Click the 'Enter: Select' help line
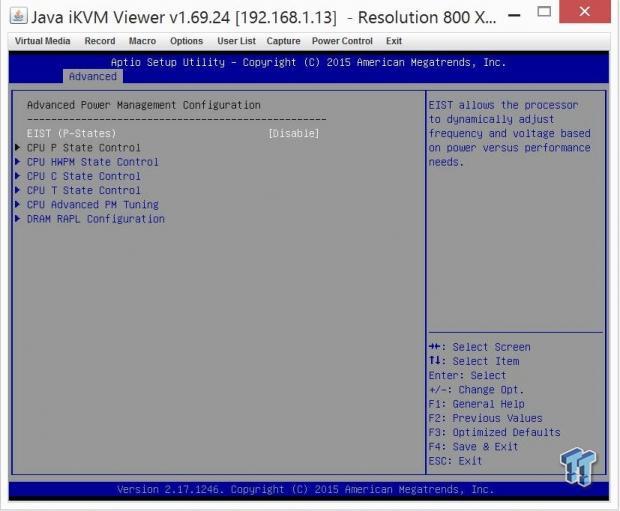The height and width of the screenshot is (511, 620). pos(467,375)
